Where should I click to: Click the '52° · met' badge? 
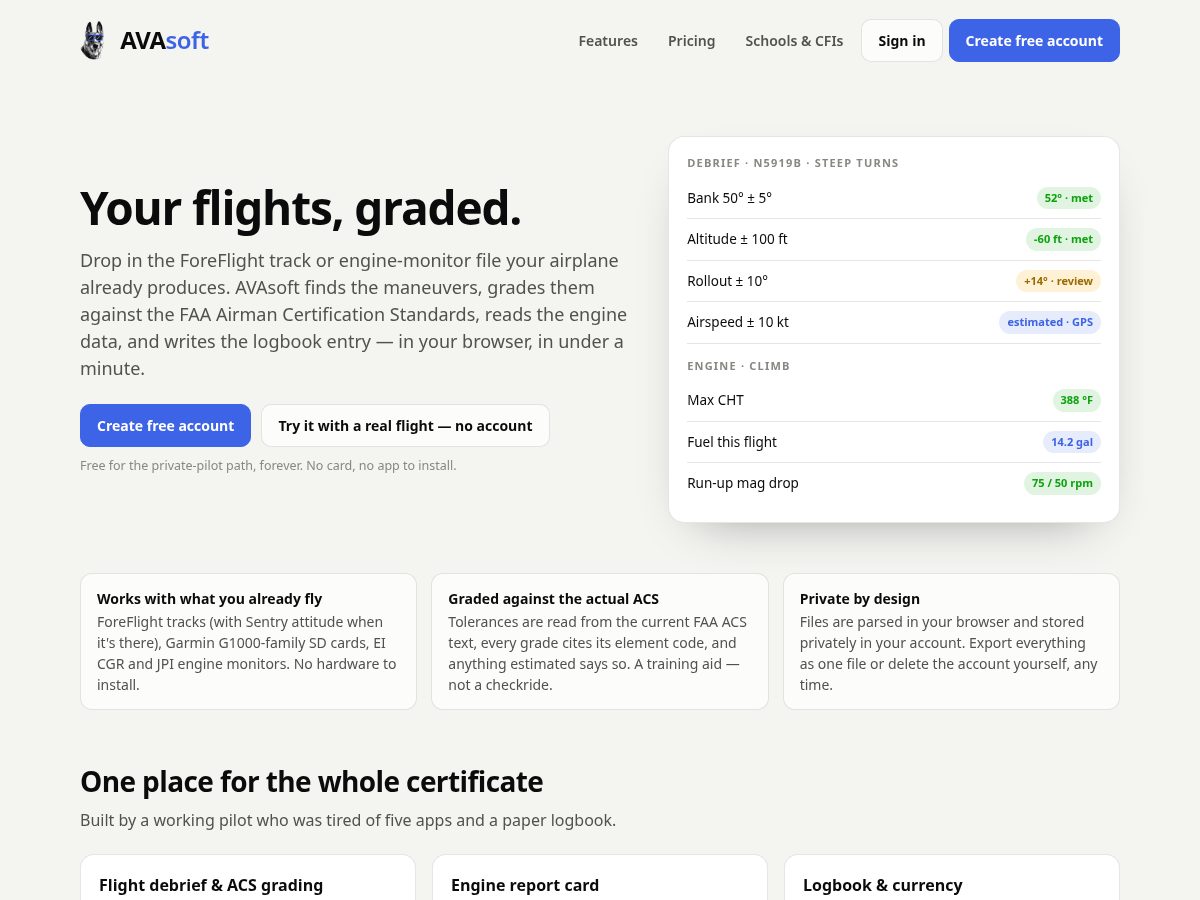coord(1069,198)
